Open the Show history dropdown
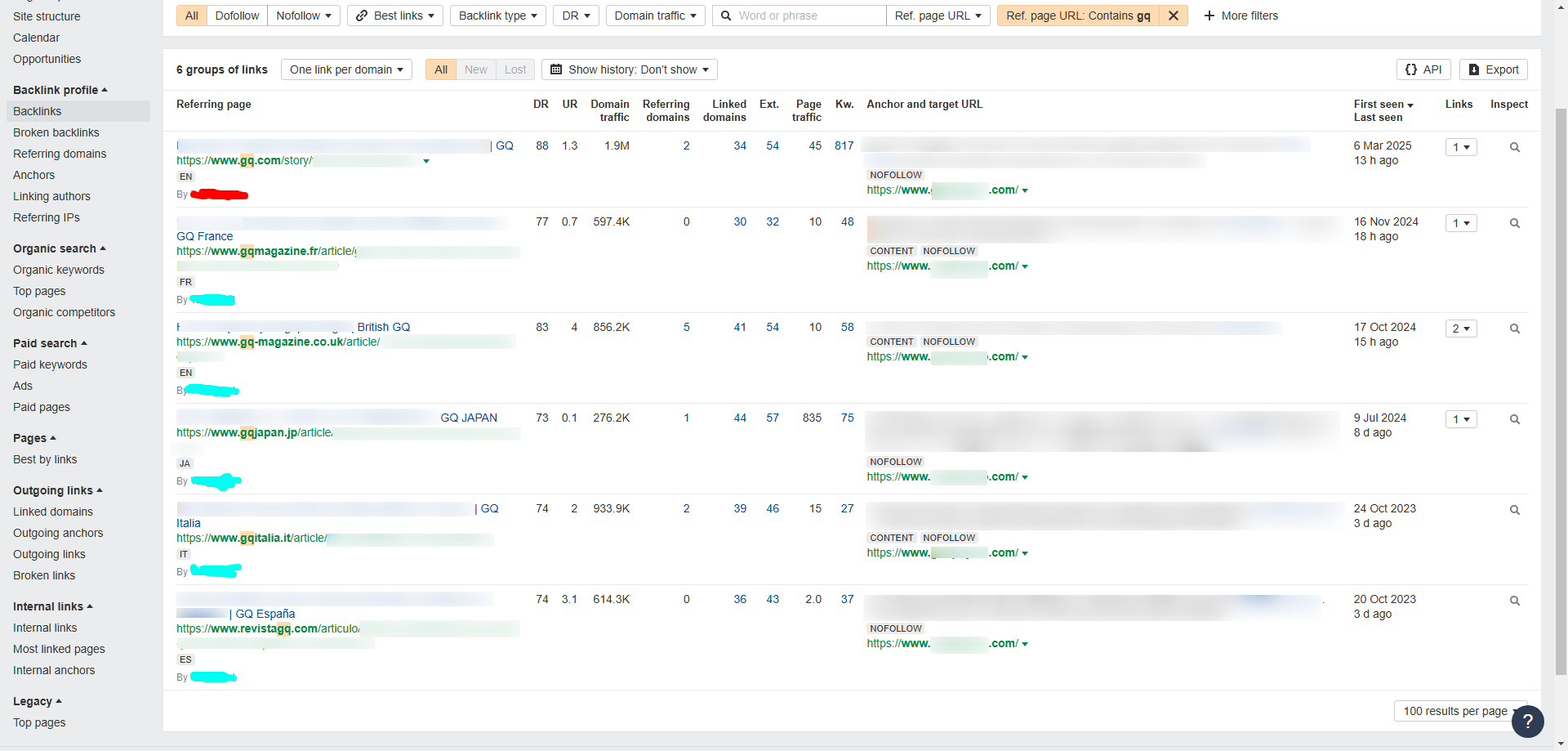 [x=630, y=69]
